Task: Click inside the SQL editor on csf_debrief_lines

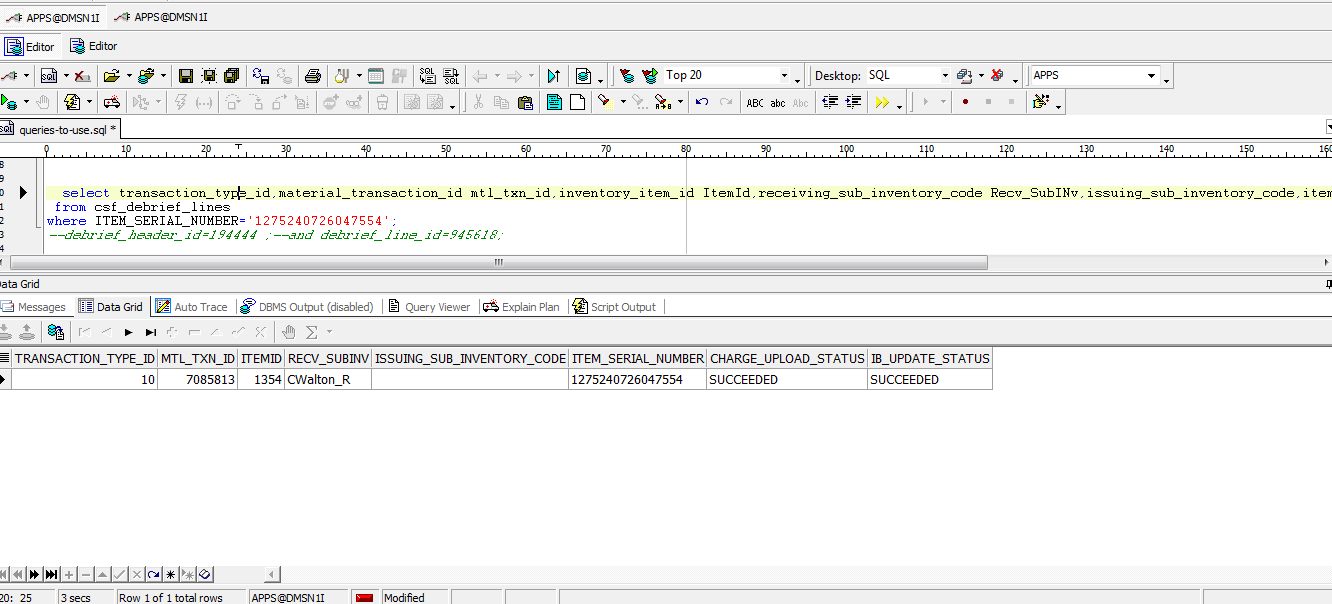Action: tap(162, 207)
